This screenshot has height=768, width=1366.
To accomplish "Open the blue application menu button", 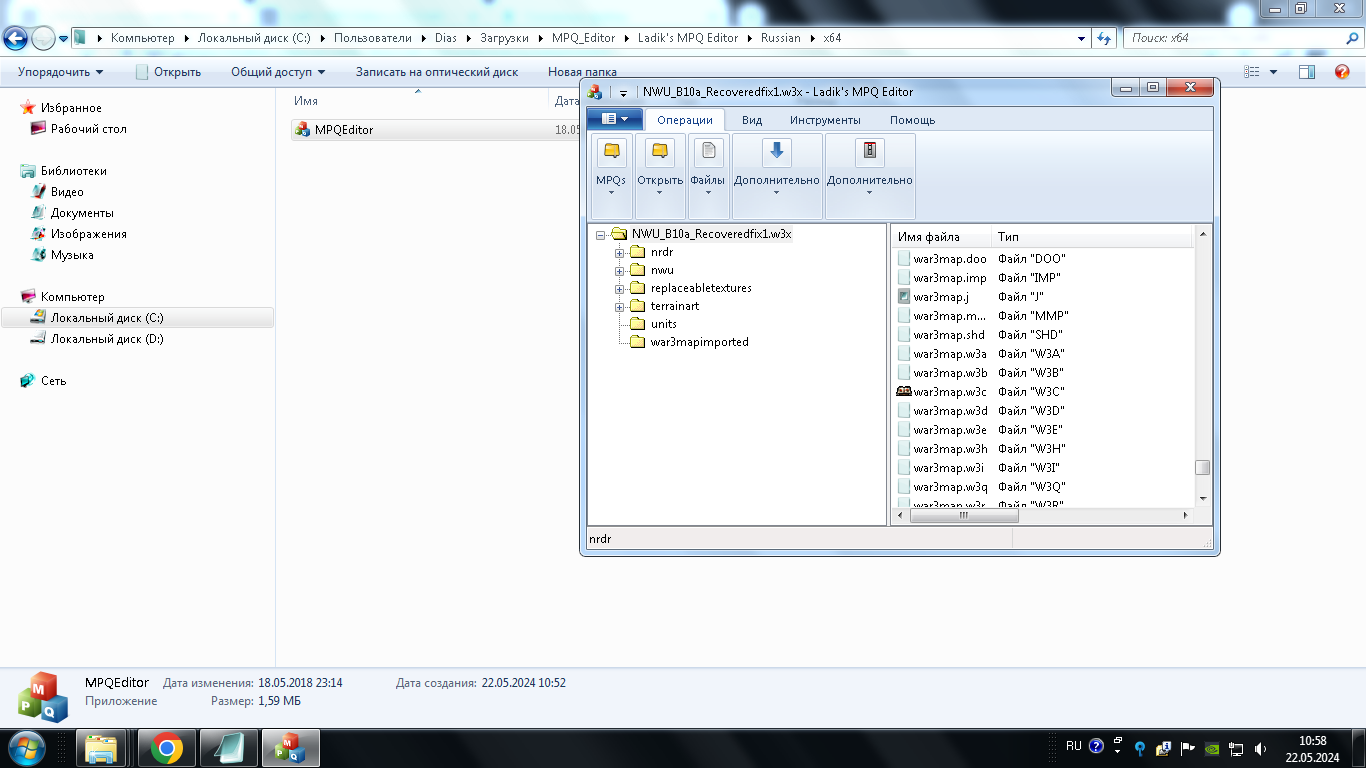I will click(614, 119).
